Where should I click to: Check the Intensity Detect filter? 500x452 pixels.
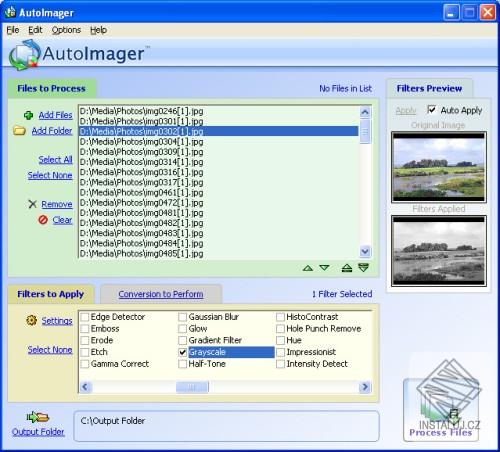coord(280,364)
